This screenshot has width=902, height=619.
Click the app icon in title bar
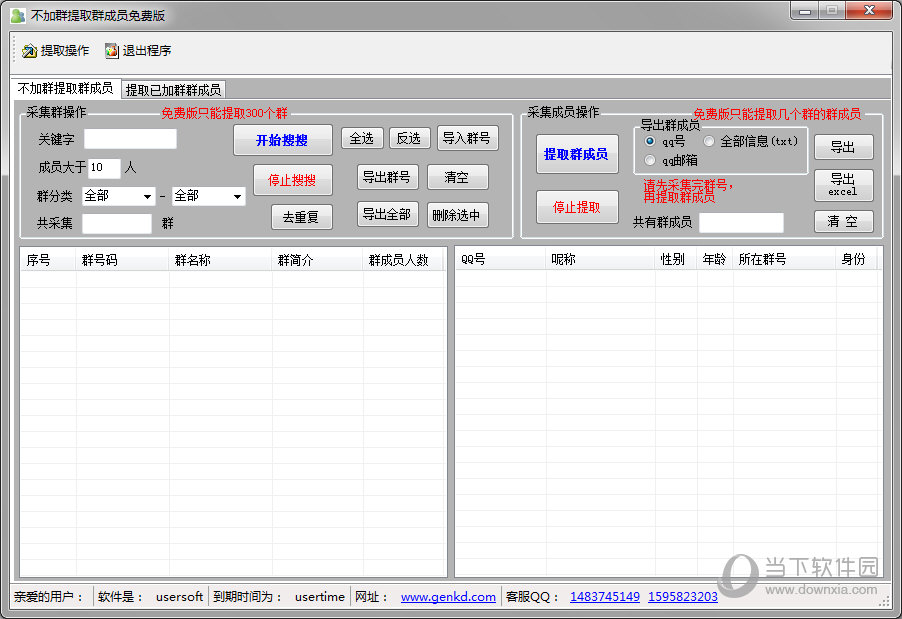click(x=17, y=16)
